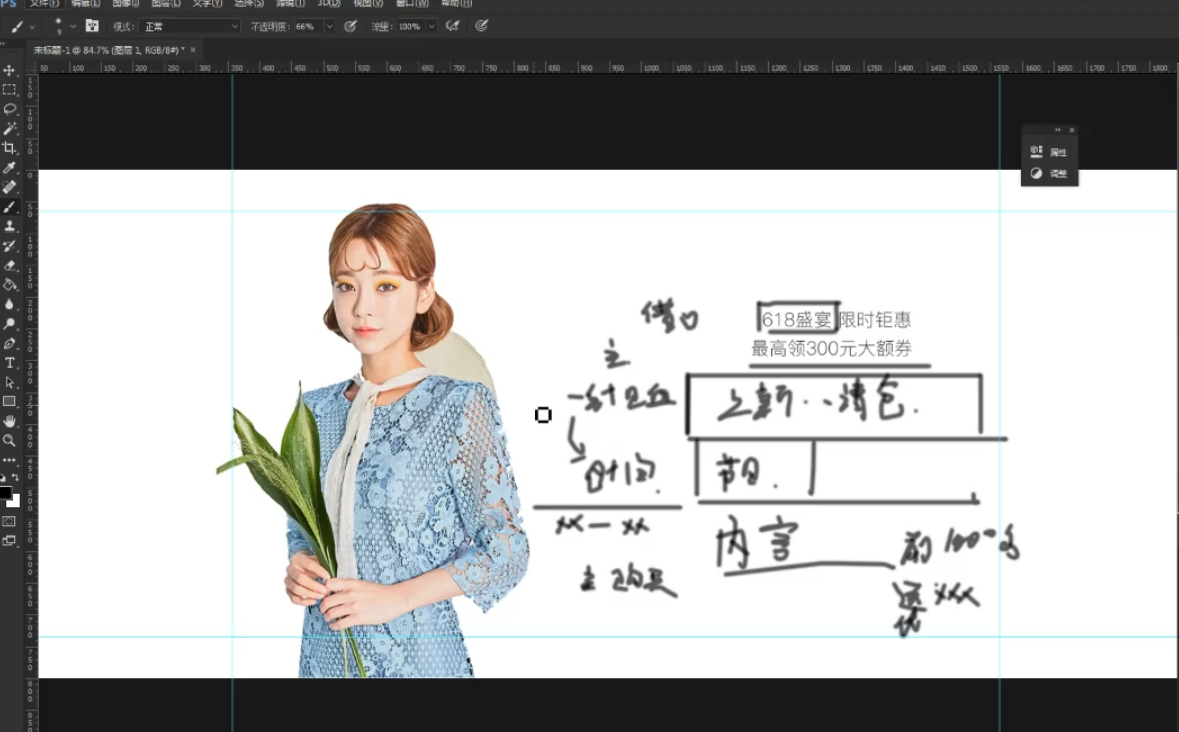Expand the flow slider dropdown arrow
Viewport: 1179px width, 732px height.
tap(432, 26)
